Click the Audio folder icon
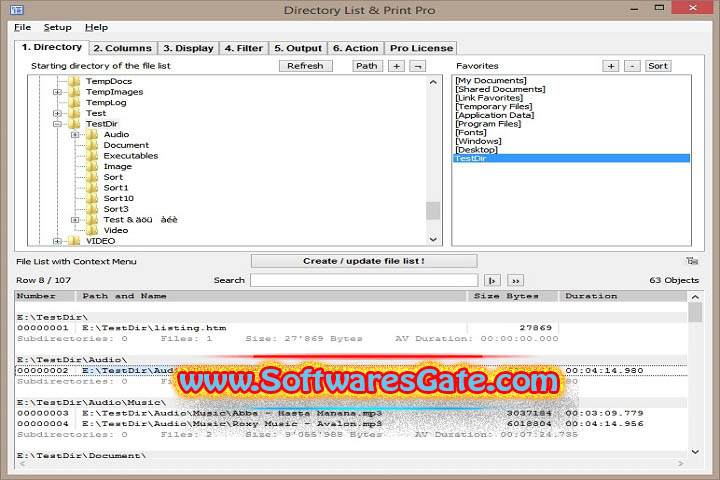Viewport: 720px width, 480px height. pos(92,135)
